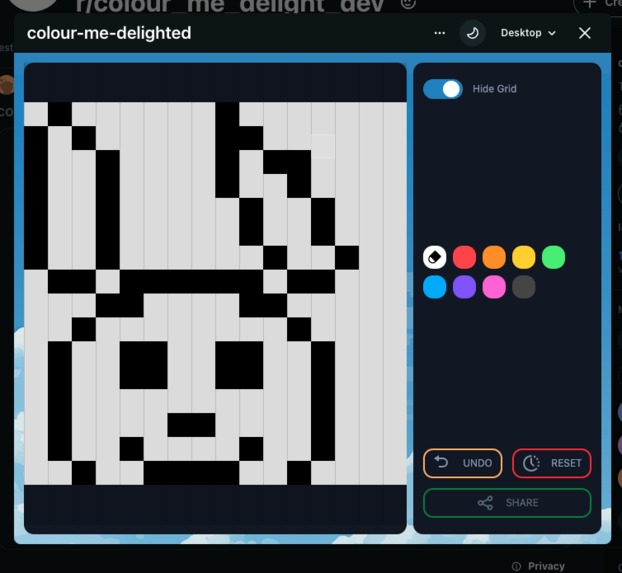Open the three-dots more options menu
622x573 pixels.
tap(440, 33)
